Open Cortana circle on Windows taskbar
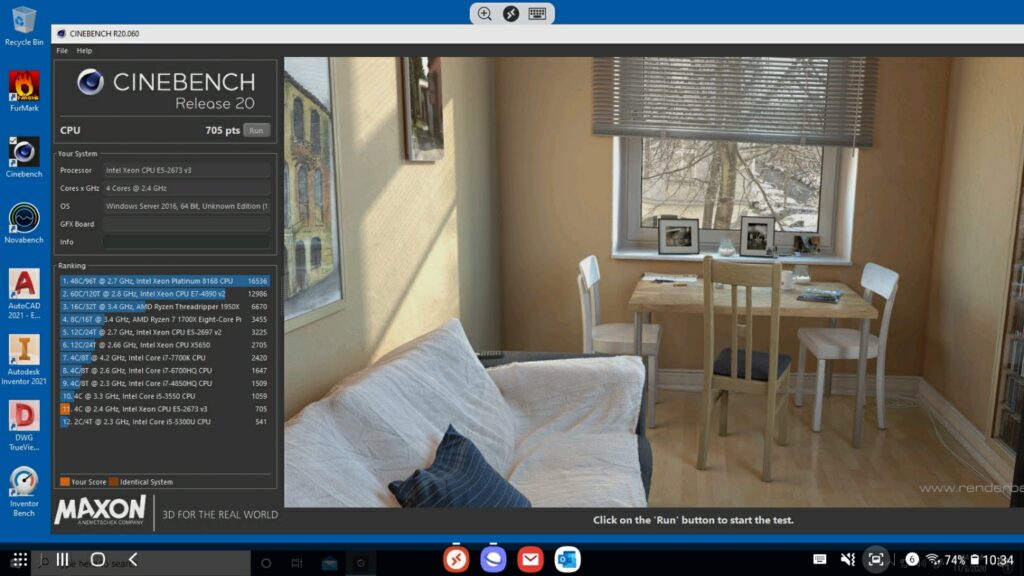Image resolution: width=1024 pixels, height=576 pixels. click(266, 563)
